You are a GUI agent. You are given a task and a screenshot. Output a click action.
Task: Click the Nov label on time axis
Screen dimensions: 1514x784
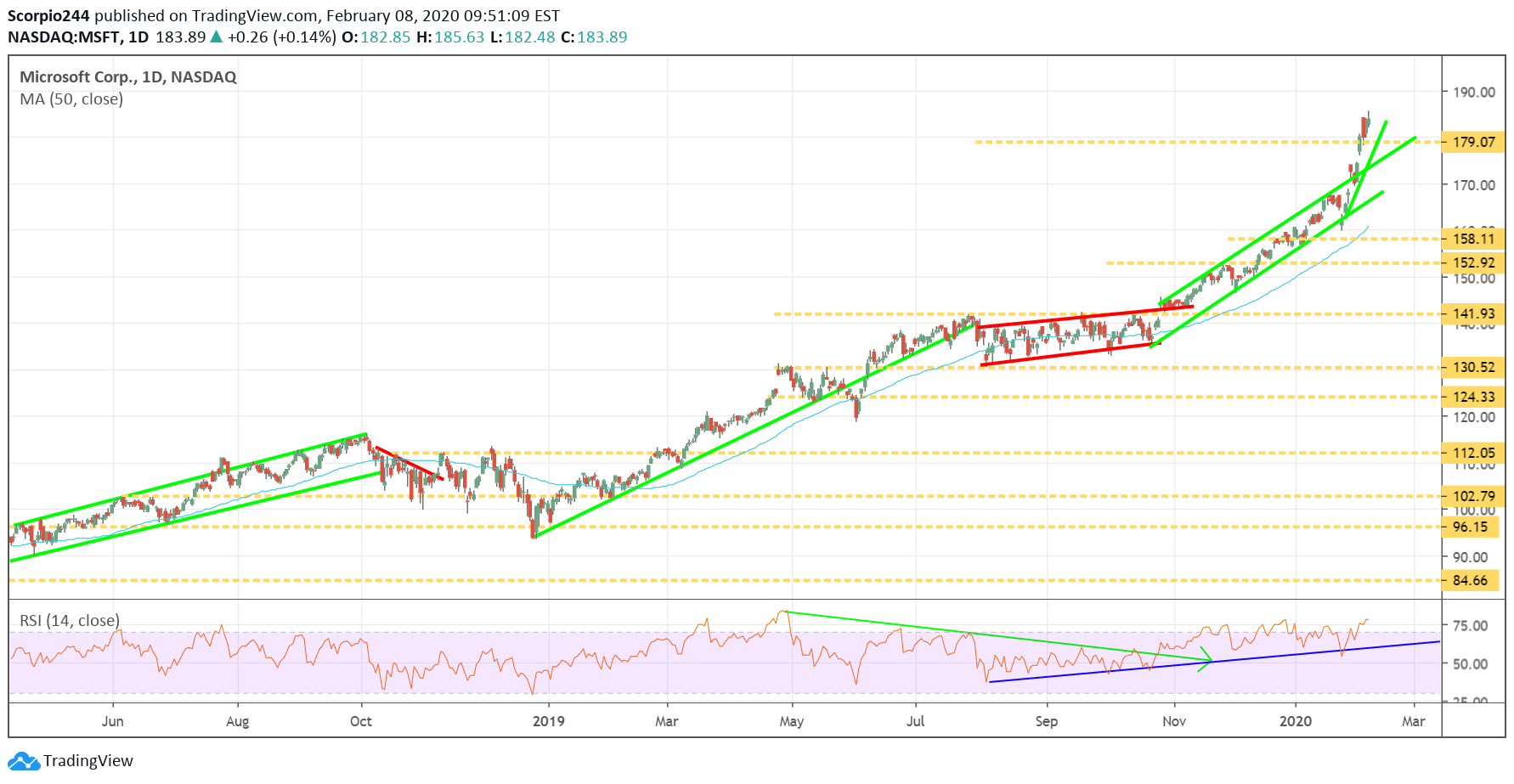[x=1174, y=721]
